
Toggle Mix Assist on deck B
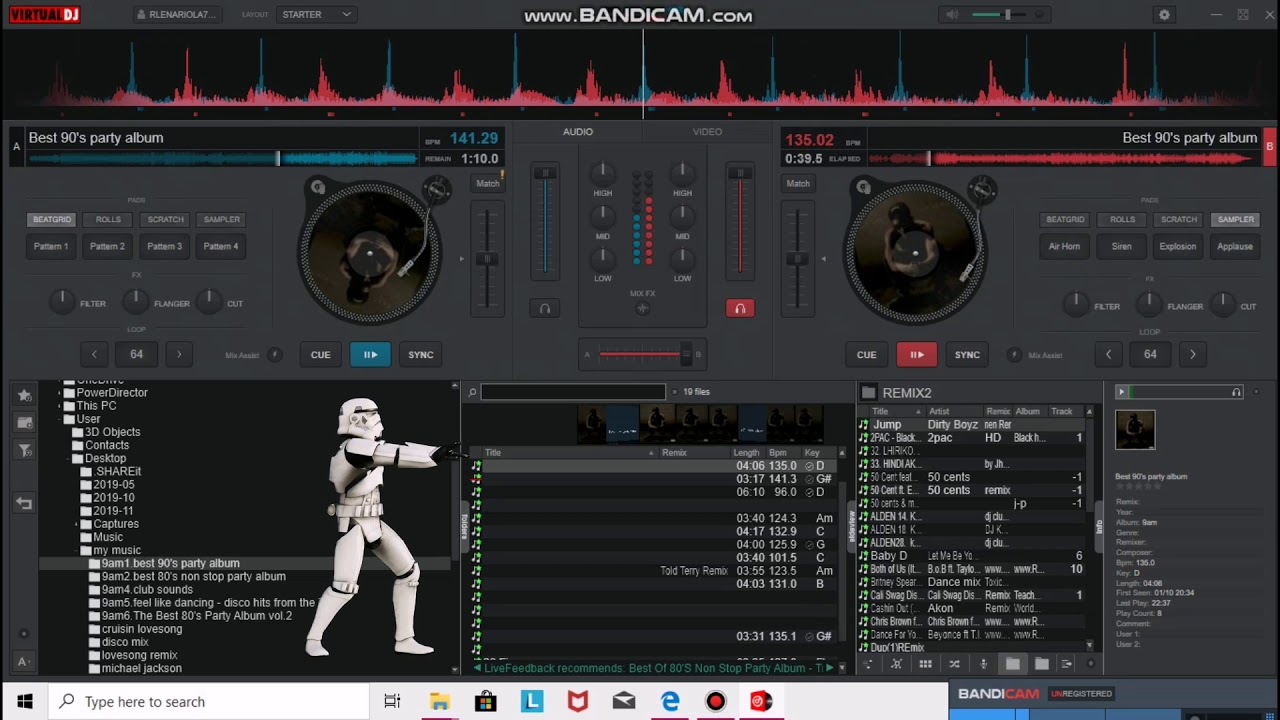(x=1015, y=355)
